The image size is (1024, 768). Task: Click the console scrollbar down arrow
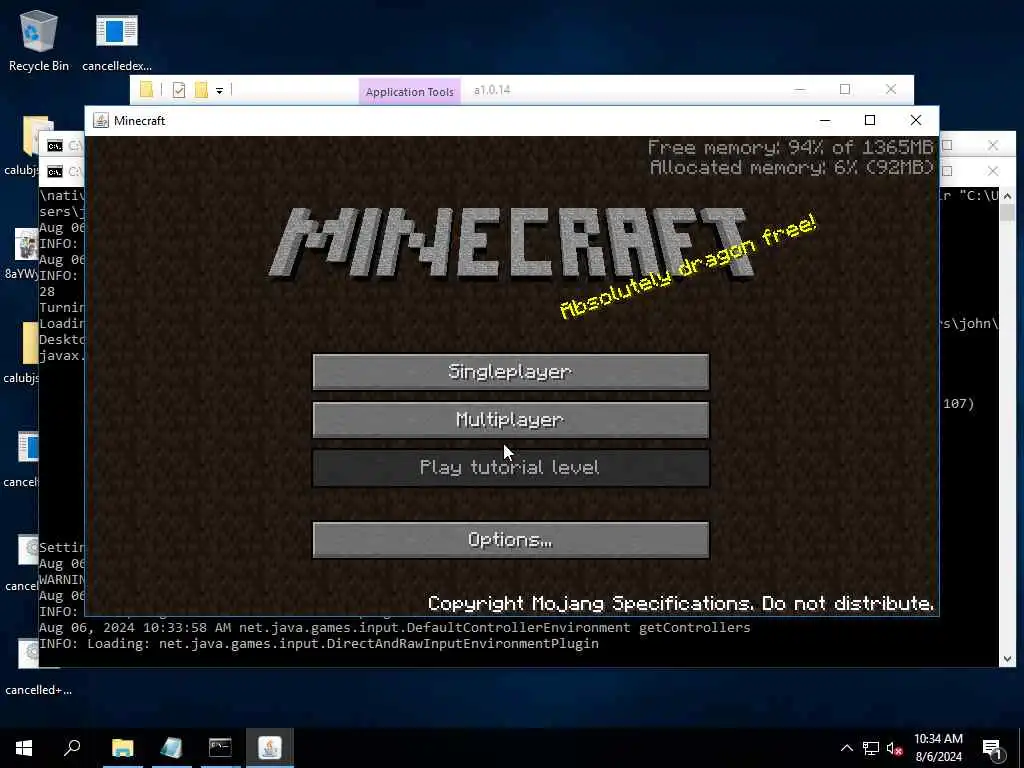point(1007,659)
